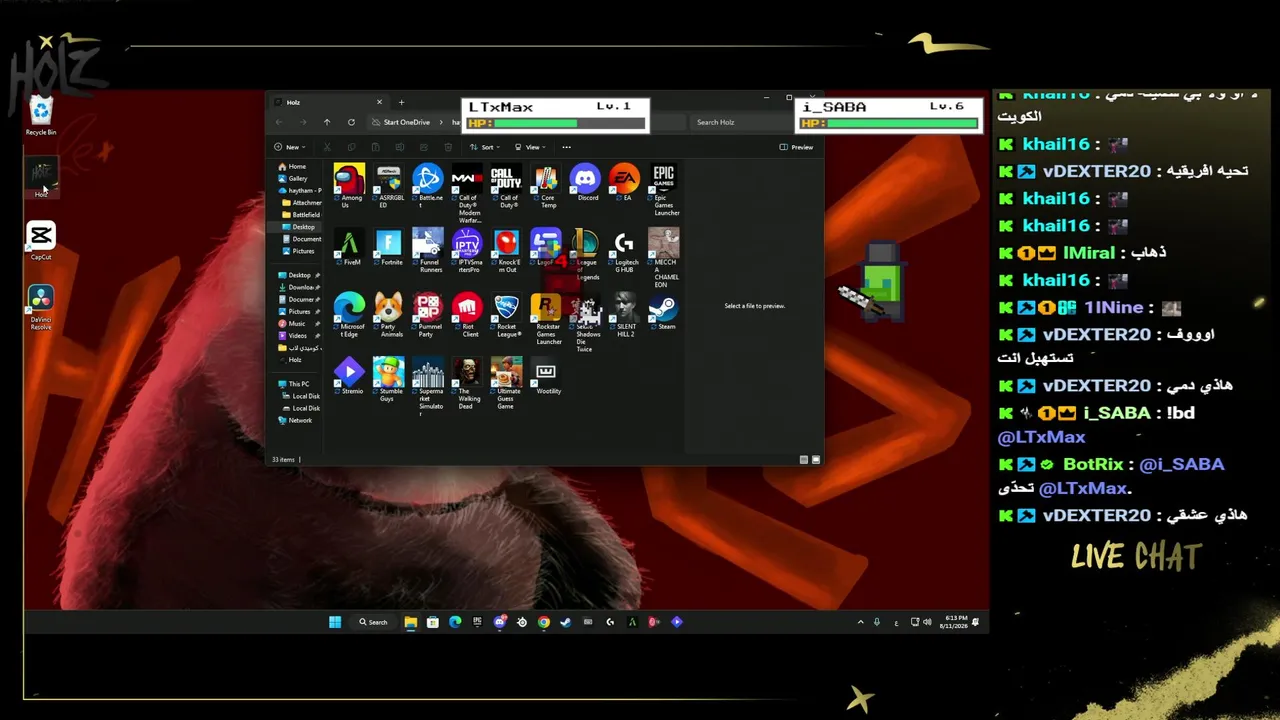The width and height of the screenshot is (1280, 720).
Task: Select The Walking Dead shortcut
Action: [467, 383]
